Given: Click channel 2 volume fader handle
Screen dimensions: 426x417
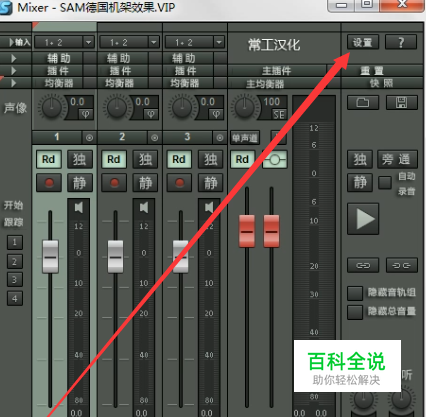Looking at the screenshot, I should tap(115, 257).
